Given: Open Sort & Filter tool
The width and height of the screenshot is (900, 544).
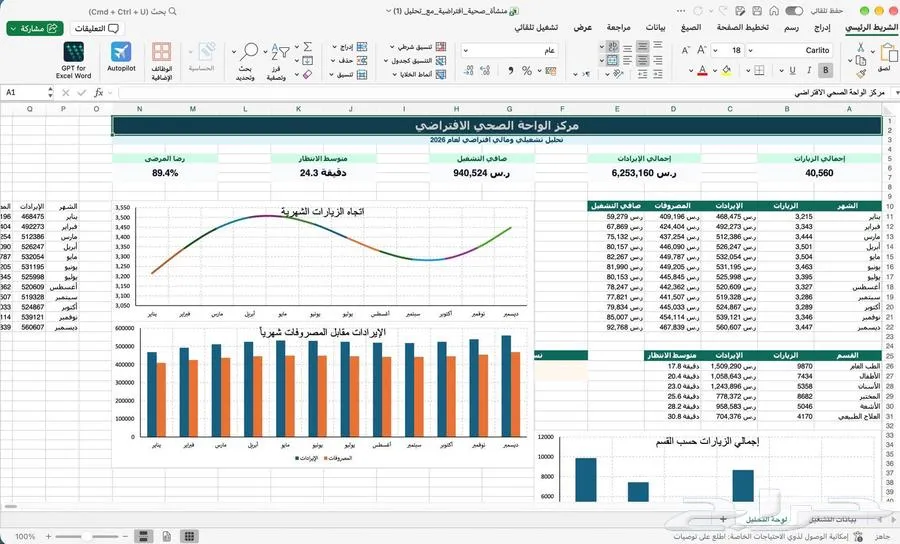Looking at the screenshot, I should click(280, 52).
